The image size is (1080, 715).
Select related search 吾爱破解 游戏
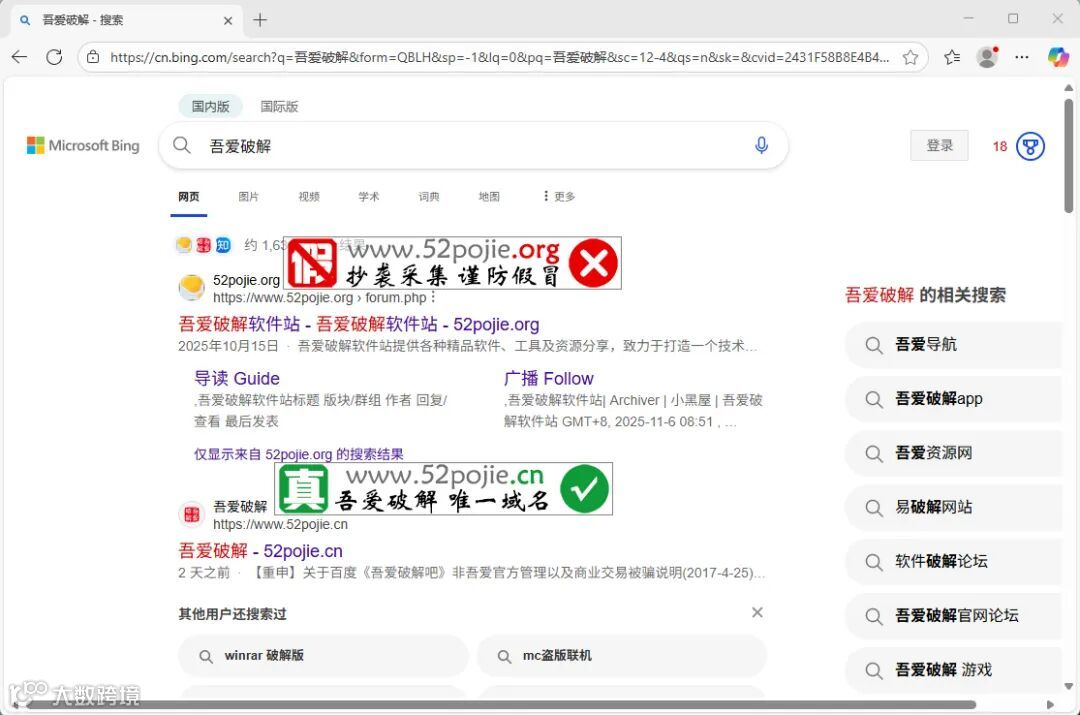click(x=954, y=670)
